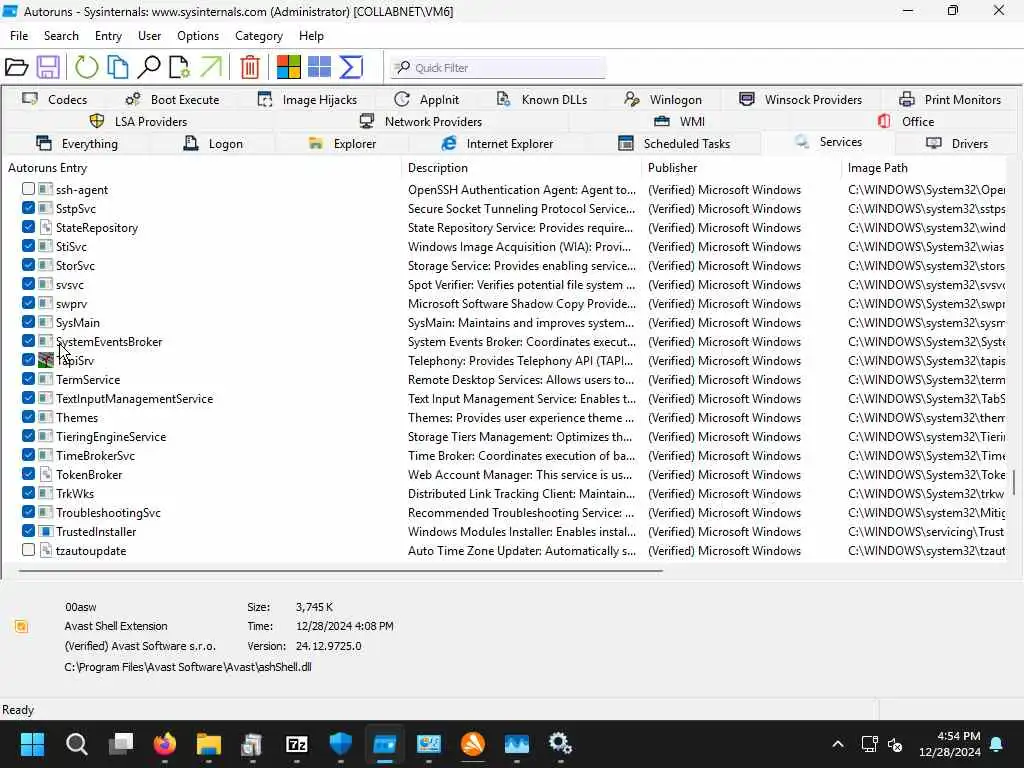The width and height of the screenshot is (1024, 768).
Task: Switch to the Logon tab
Action: pyautogui.click(x=213, y=144)
